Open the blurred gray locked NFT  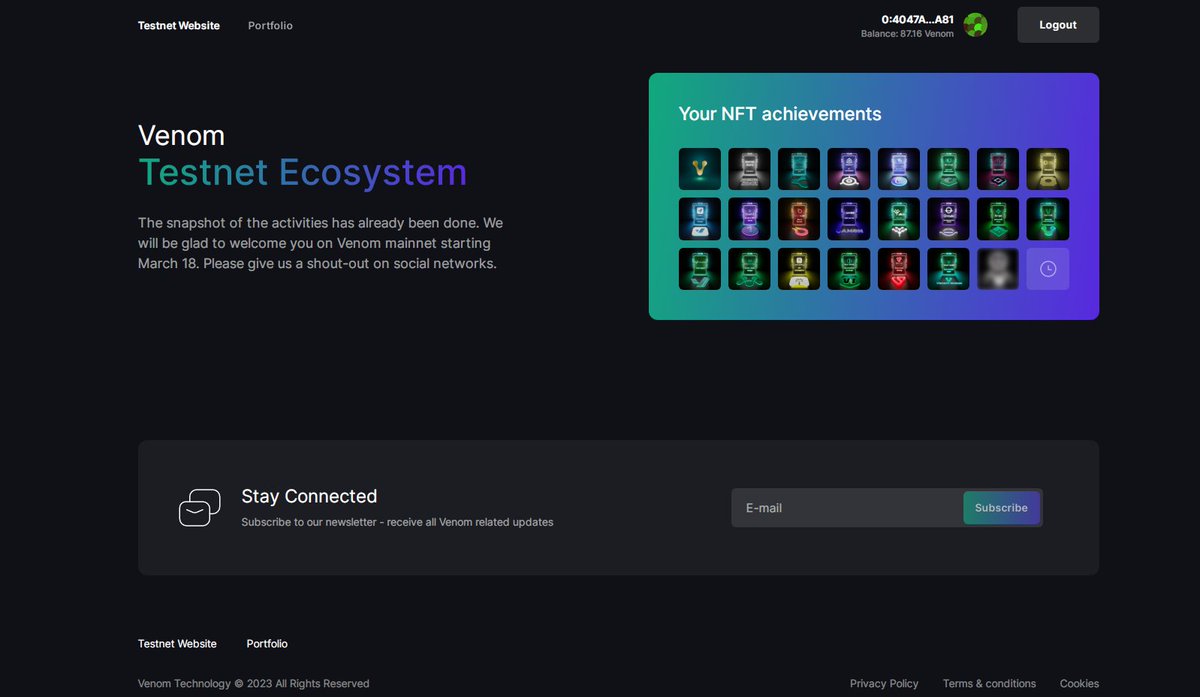pos(998,269)
